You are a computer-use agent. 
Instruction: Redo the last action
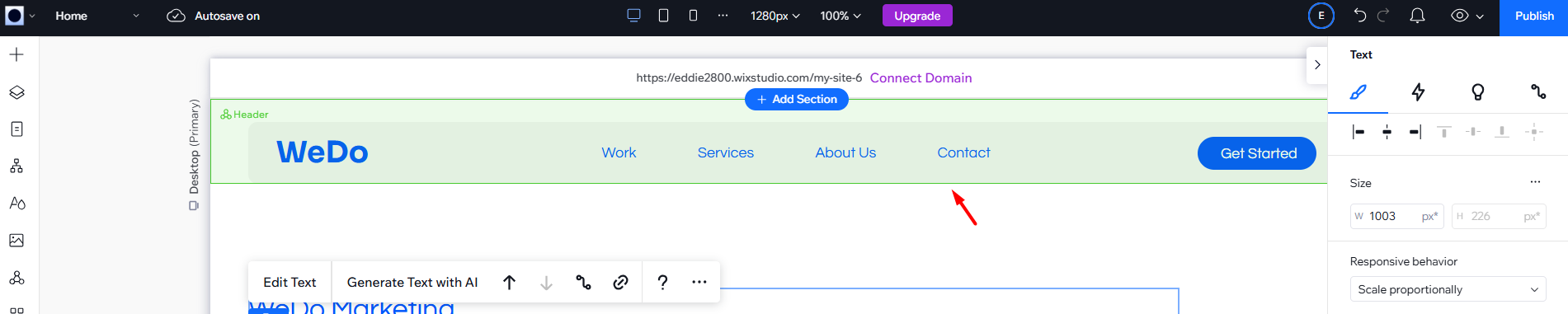(1384, 16)
